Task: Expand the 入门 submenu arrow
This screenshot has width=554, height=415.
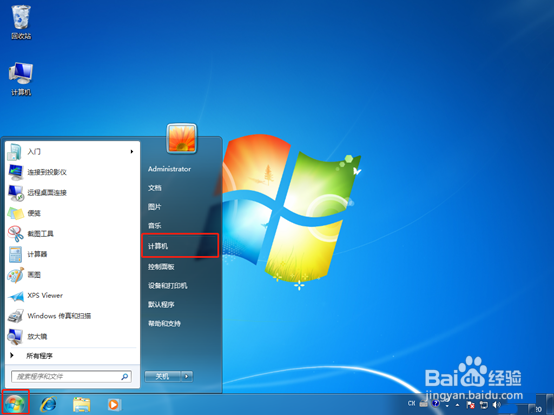Action: pyautogui.click(x=132, y=152)
